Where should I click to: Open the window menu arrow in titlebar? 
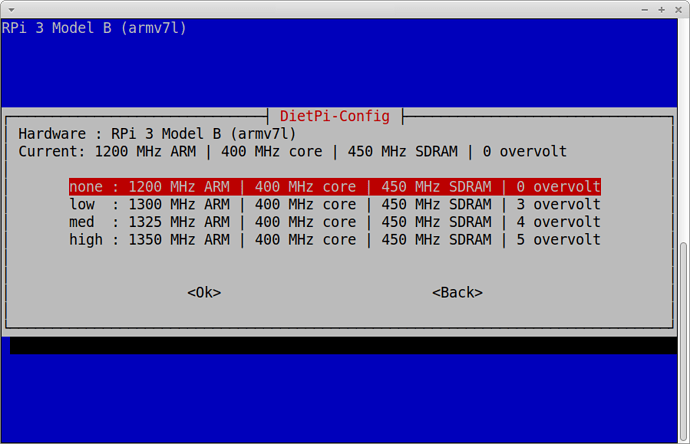coord(11,9)
